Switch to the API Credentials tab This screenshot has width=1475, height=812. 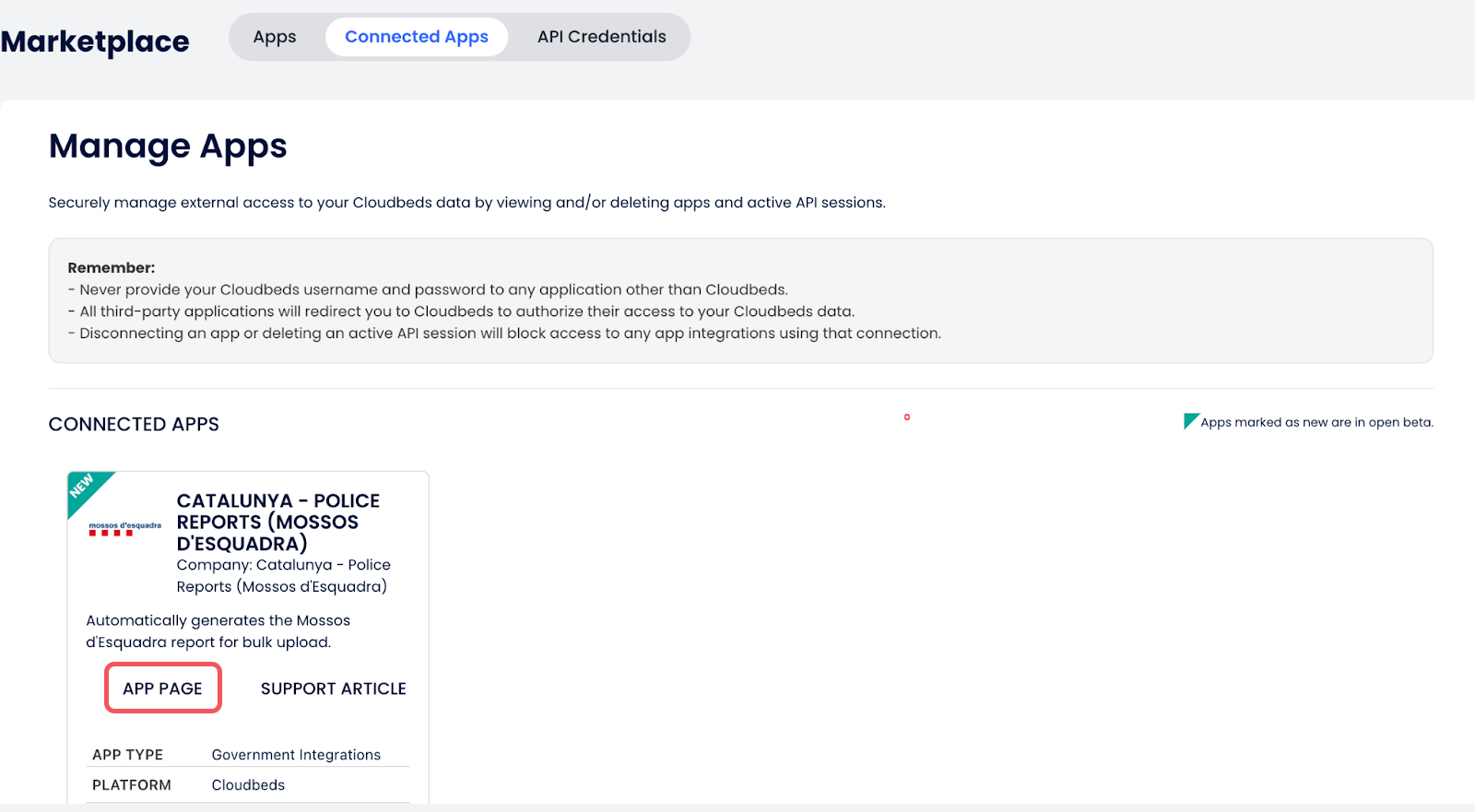(601, 37)
